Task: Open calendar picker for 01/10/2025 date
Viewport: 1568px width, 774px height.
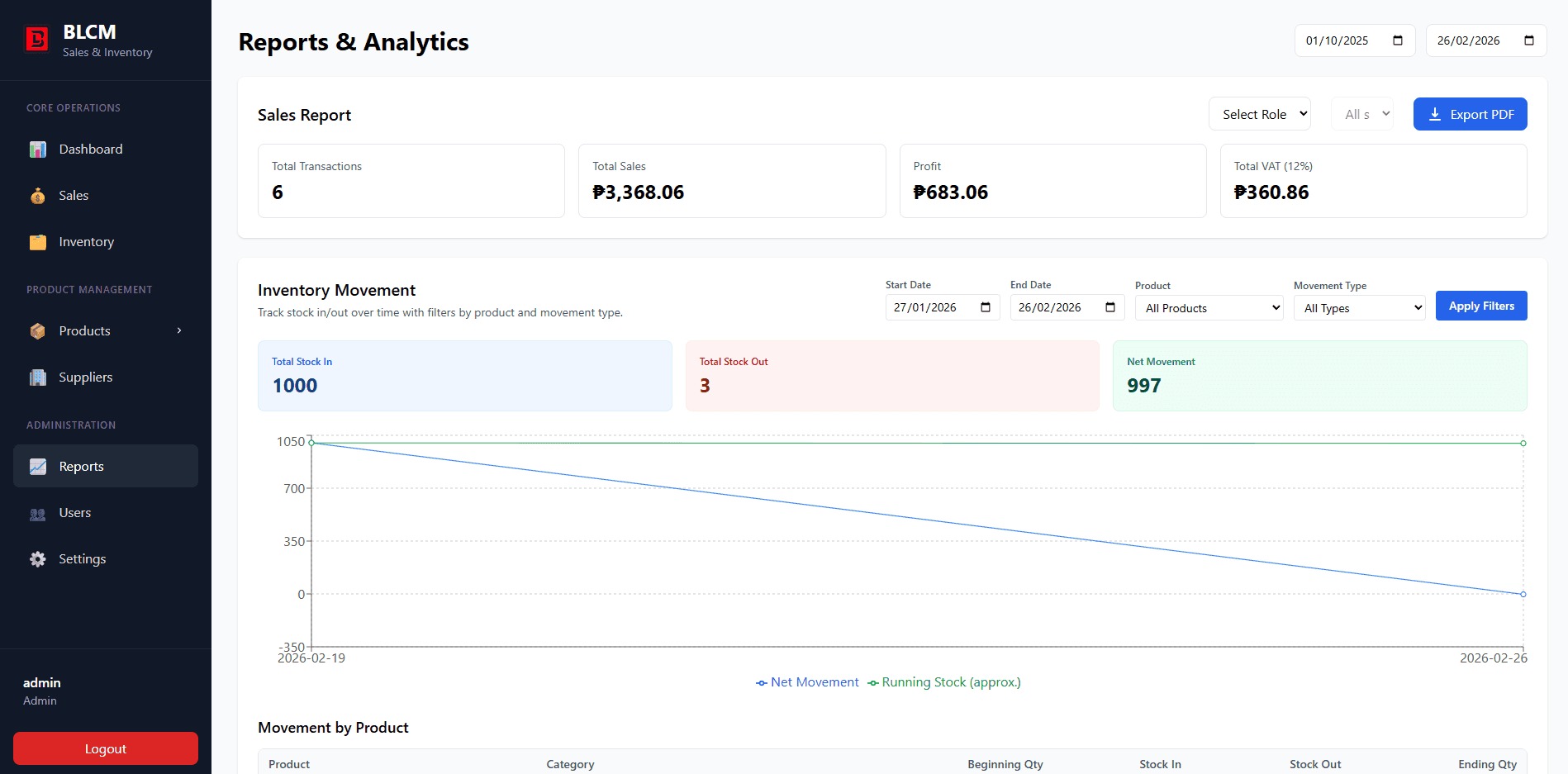Action: tap(1398, 40)
